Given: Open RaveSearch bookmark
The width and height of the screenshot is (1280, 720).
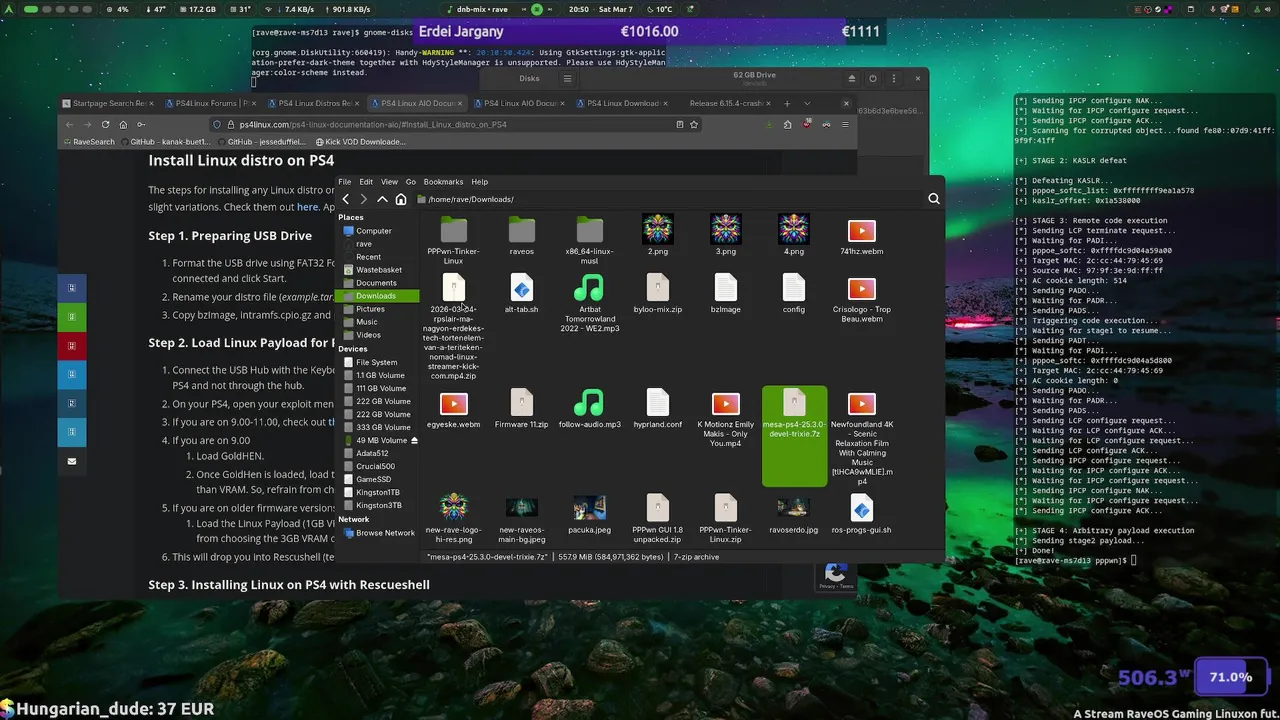Looking at the screenshot, I should [88, 142].
